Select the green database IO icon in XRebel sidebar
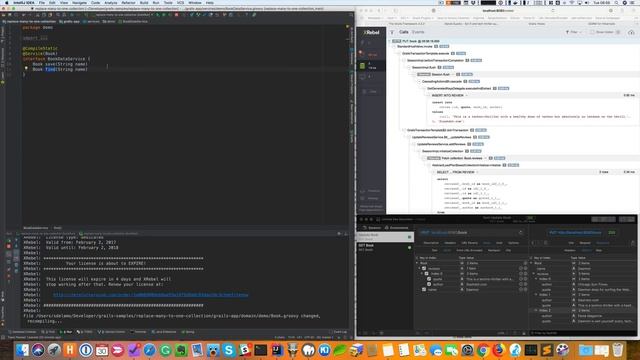 pyautogui.click(x=362, y=66)
